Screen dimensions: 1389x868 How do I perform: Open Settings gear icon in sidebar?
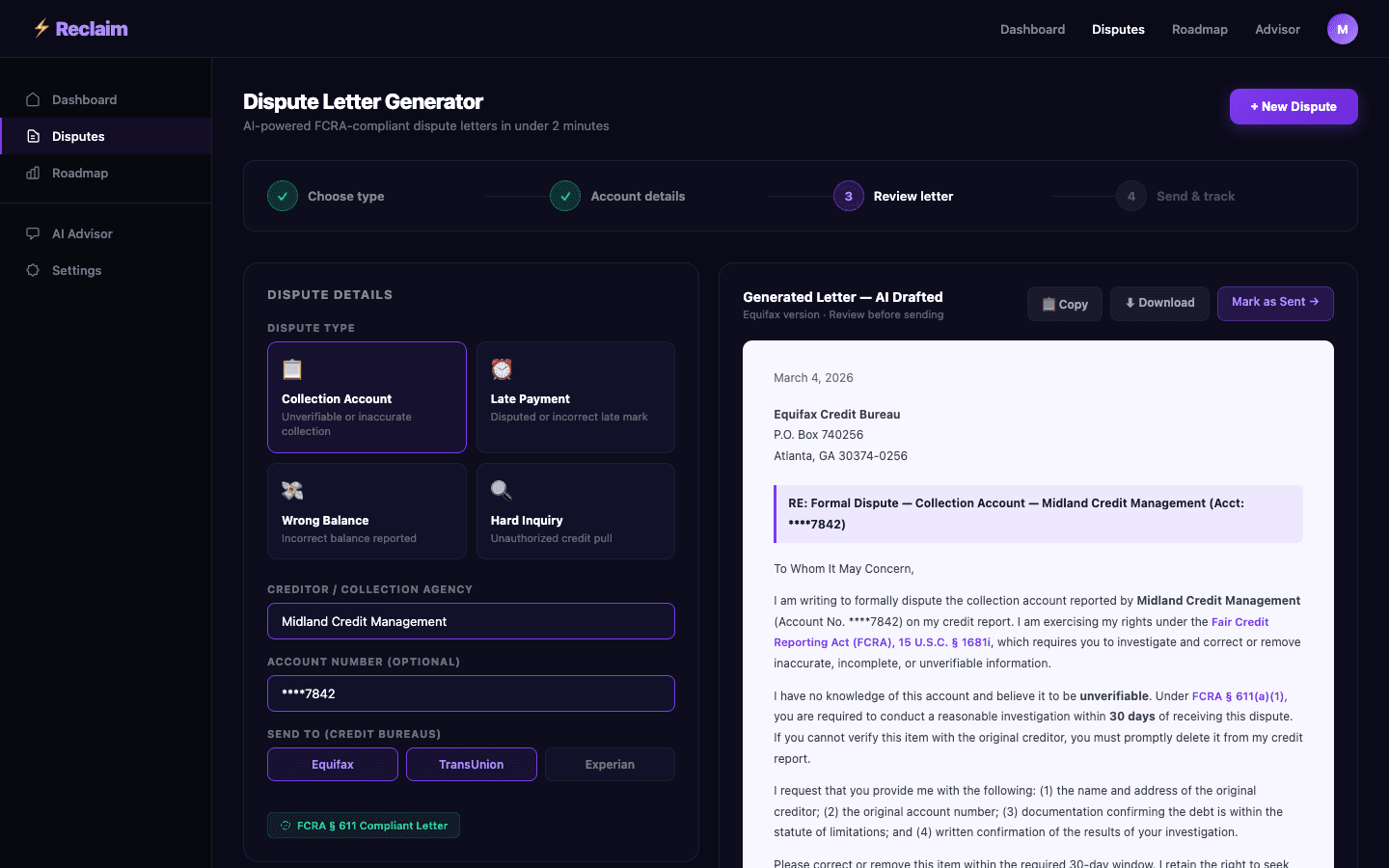click(x=33, y=270)
